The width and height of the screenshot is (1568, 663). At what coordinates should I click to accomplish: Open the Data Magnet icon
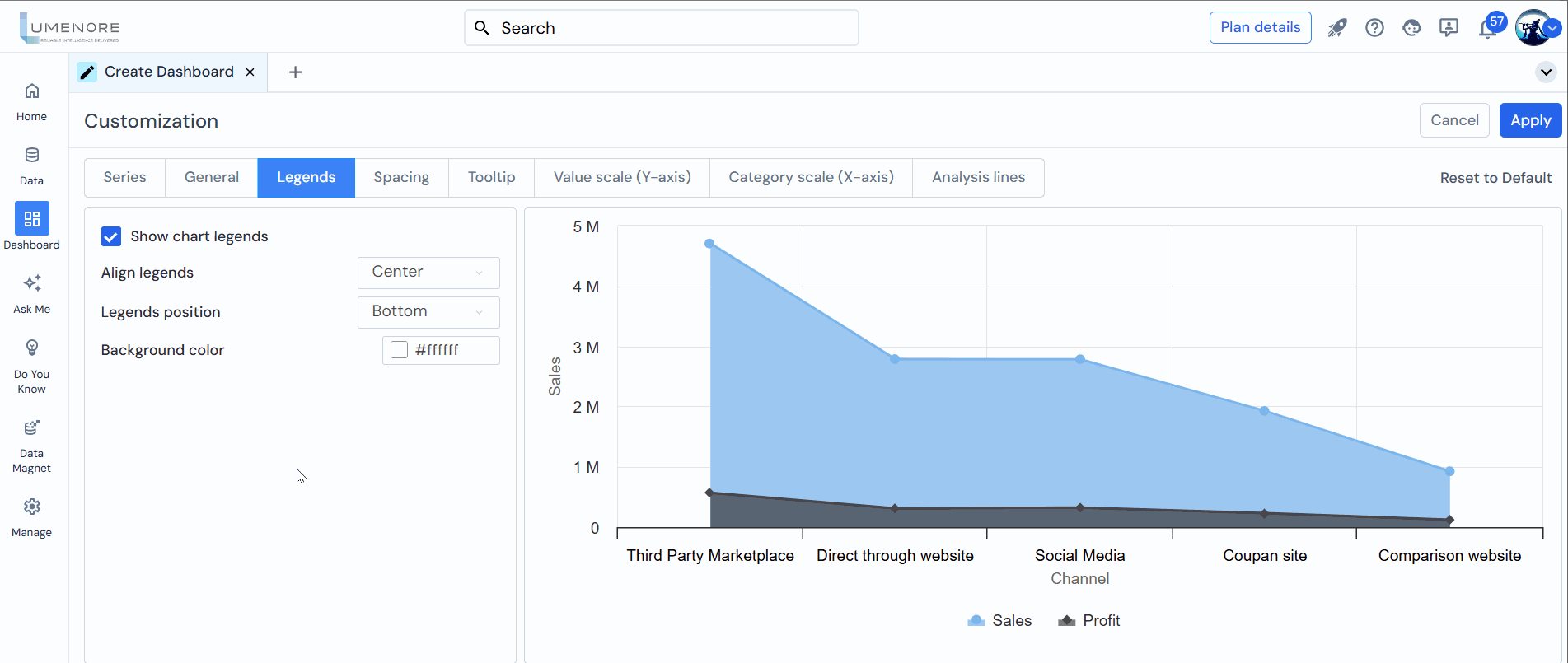click(31, 427)
